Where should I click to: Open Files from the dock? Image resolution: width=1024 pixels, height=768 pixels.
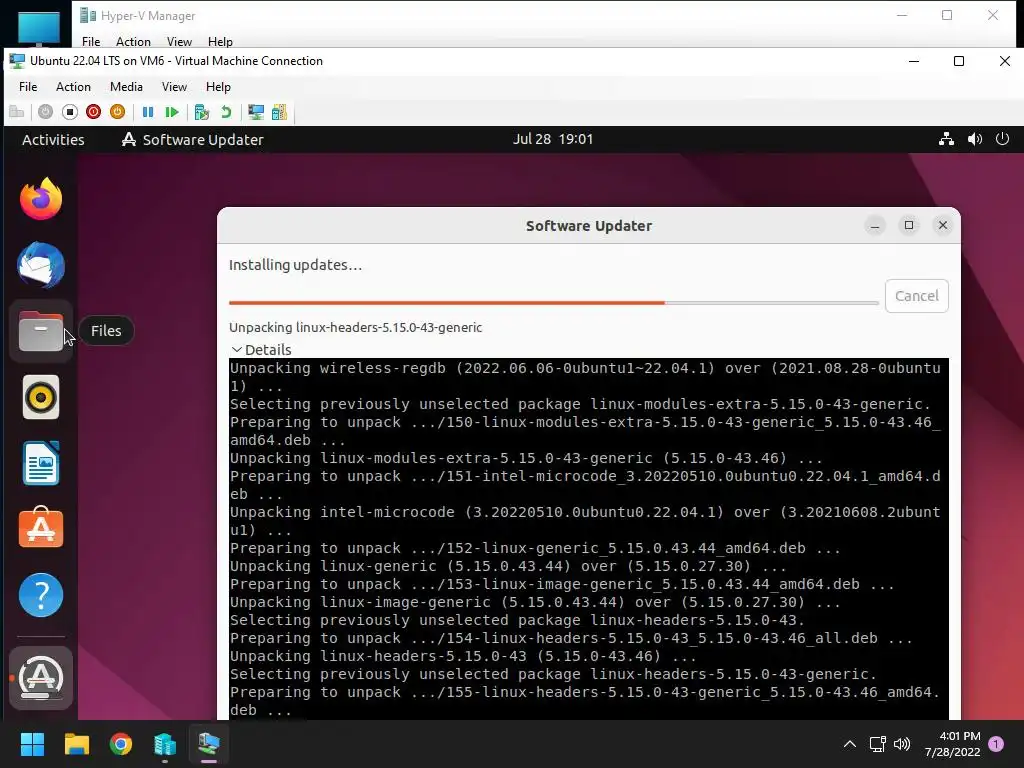pos(40,331)
